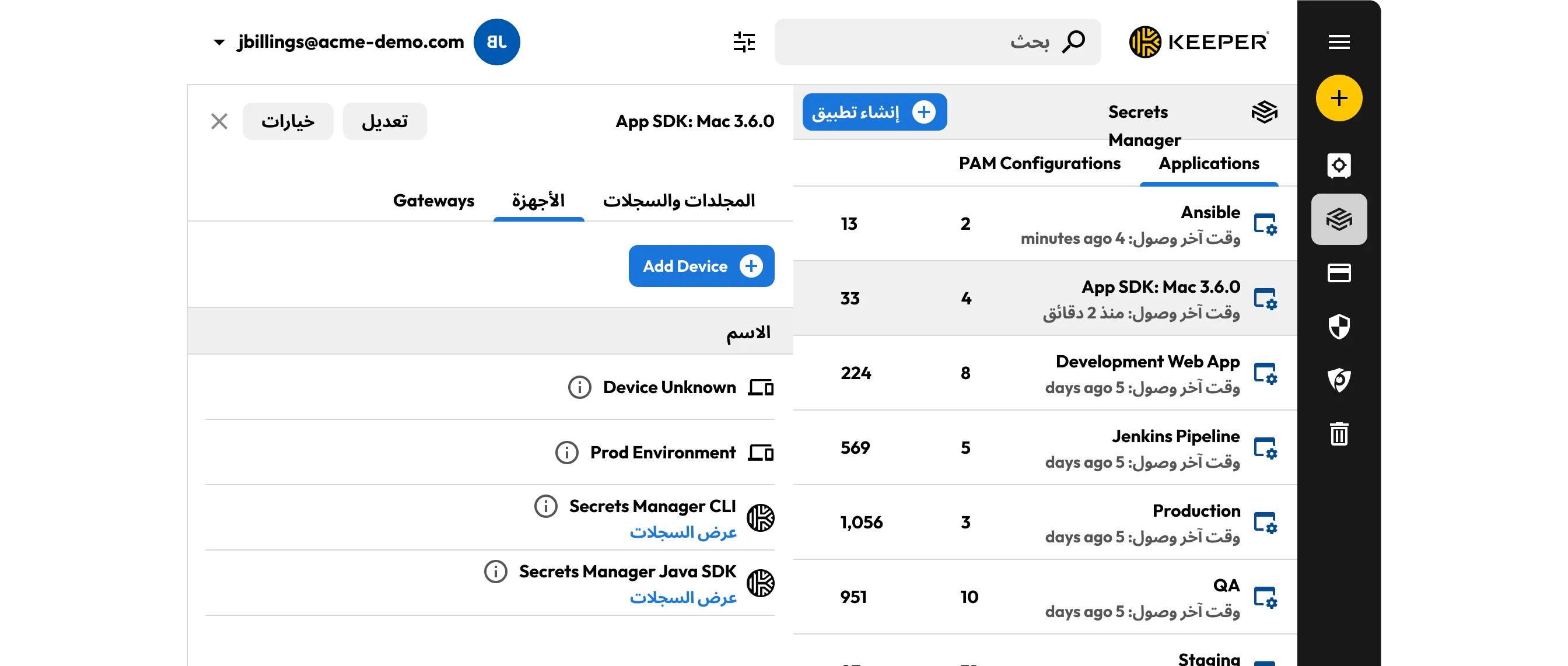Click the Secrets Manager Java SDK name

click(627, 571)
